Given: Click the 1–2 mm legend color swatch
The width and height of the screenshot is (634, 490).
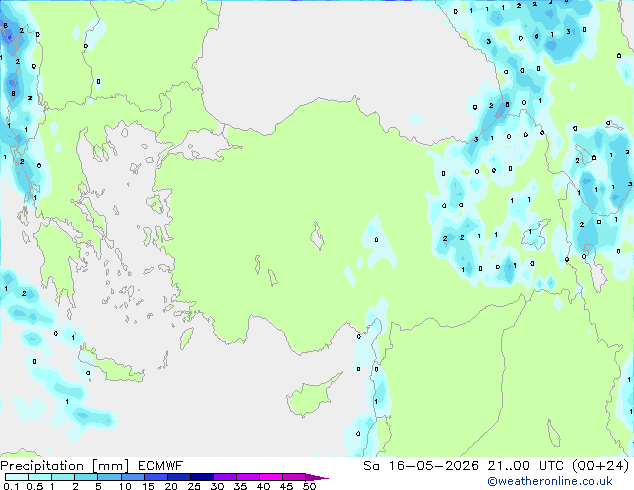Looking at the screenshot, I should 63,477.
